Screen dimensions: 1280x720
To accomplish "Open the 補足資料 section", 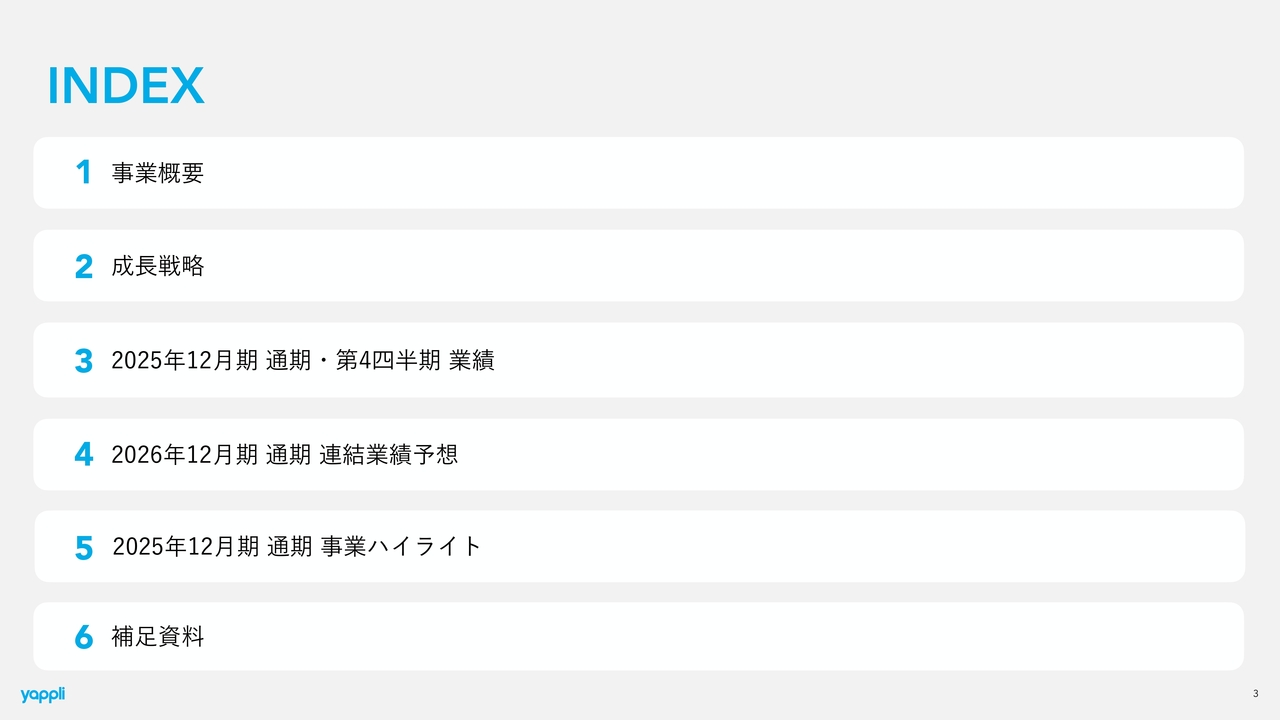I will [158, 636].
